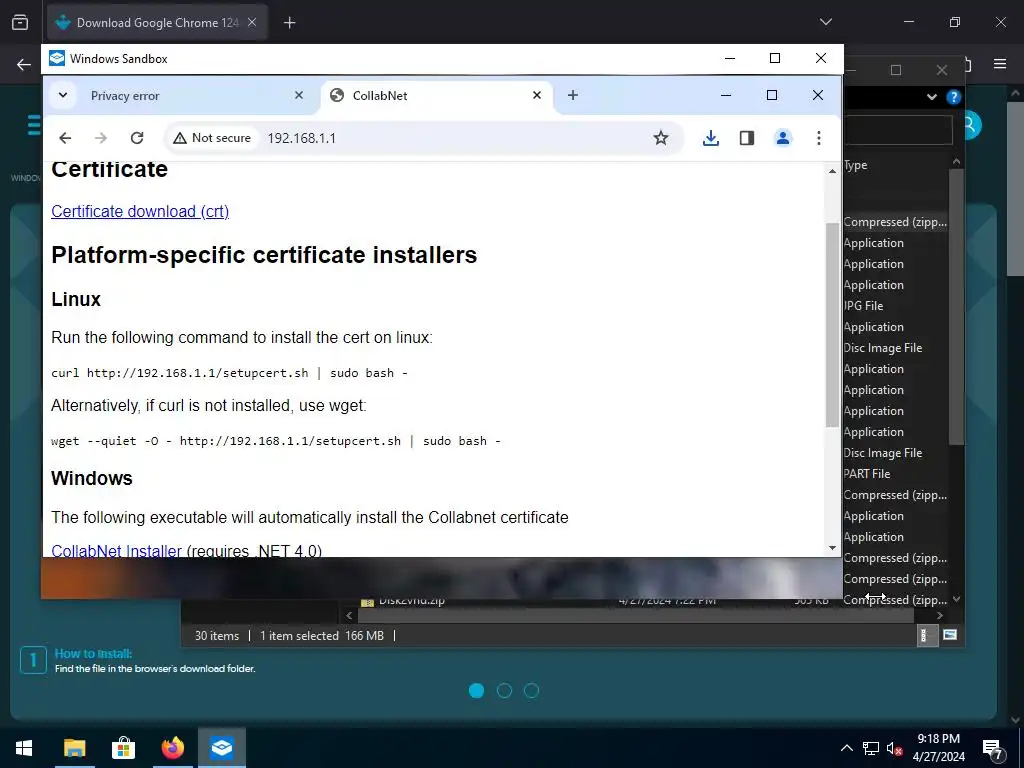Click the wget setupcert.sh command text

[276, 441]
